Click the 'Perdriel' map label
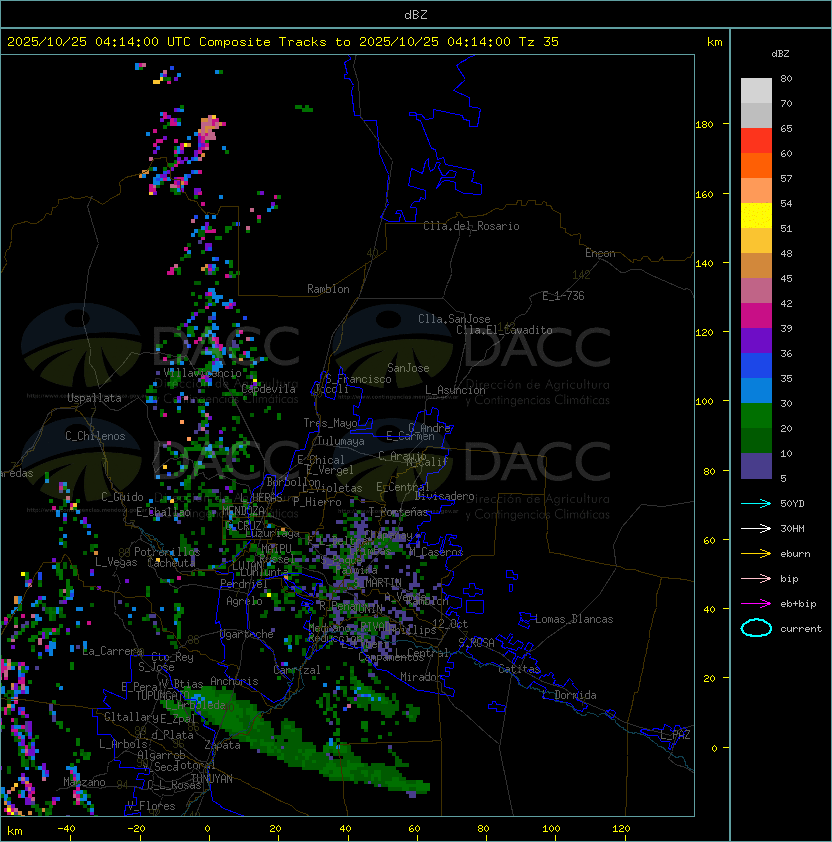Image resolution: width=832 pixels, height=842 pixels. coord(244,584)
